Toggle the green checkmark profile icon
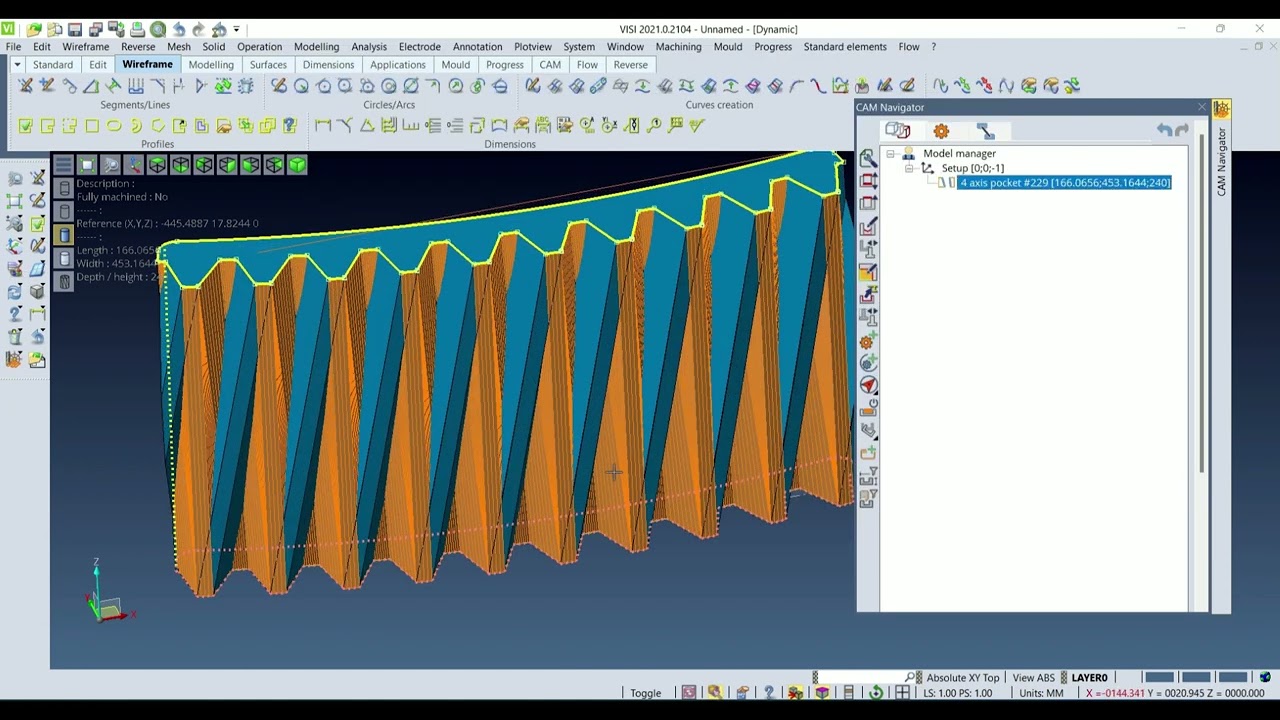Viewport: 1280px width, 720px height. pos(25,125)
